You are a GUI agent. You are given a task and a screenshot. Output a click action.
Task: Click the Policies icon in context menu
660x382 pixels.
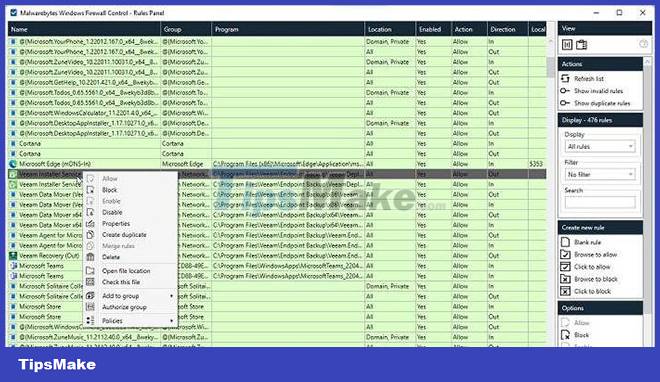coord(90,321)
